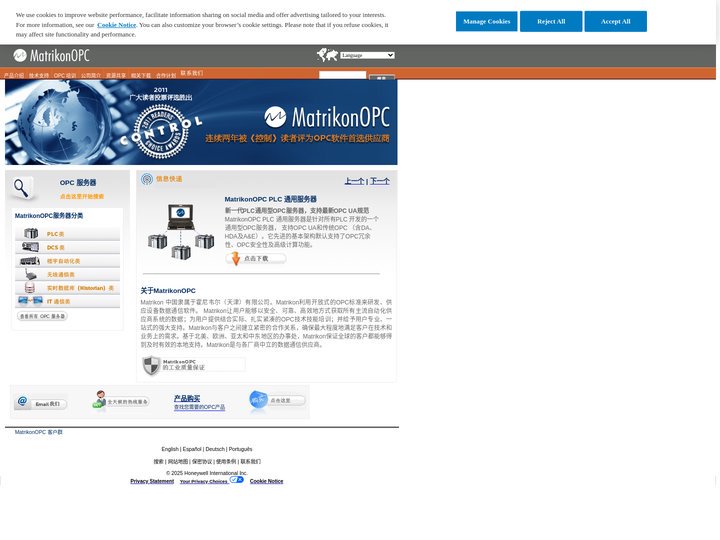Switch to Português language link
The height and width of the screenshot is (540, 720).
click(x=240, y=449)
